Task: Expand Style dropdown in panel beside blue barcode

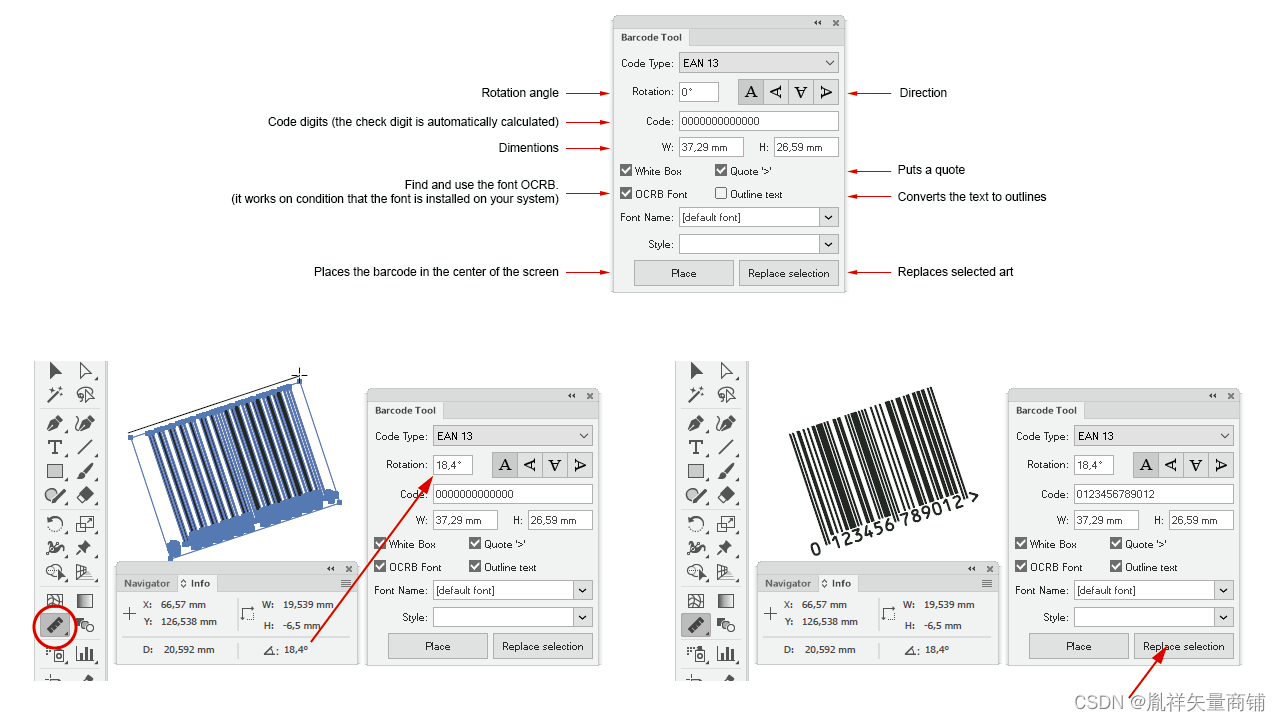Action: [x=582, y=617]
